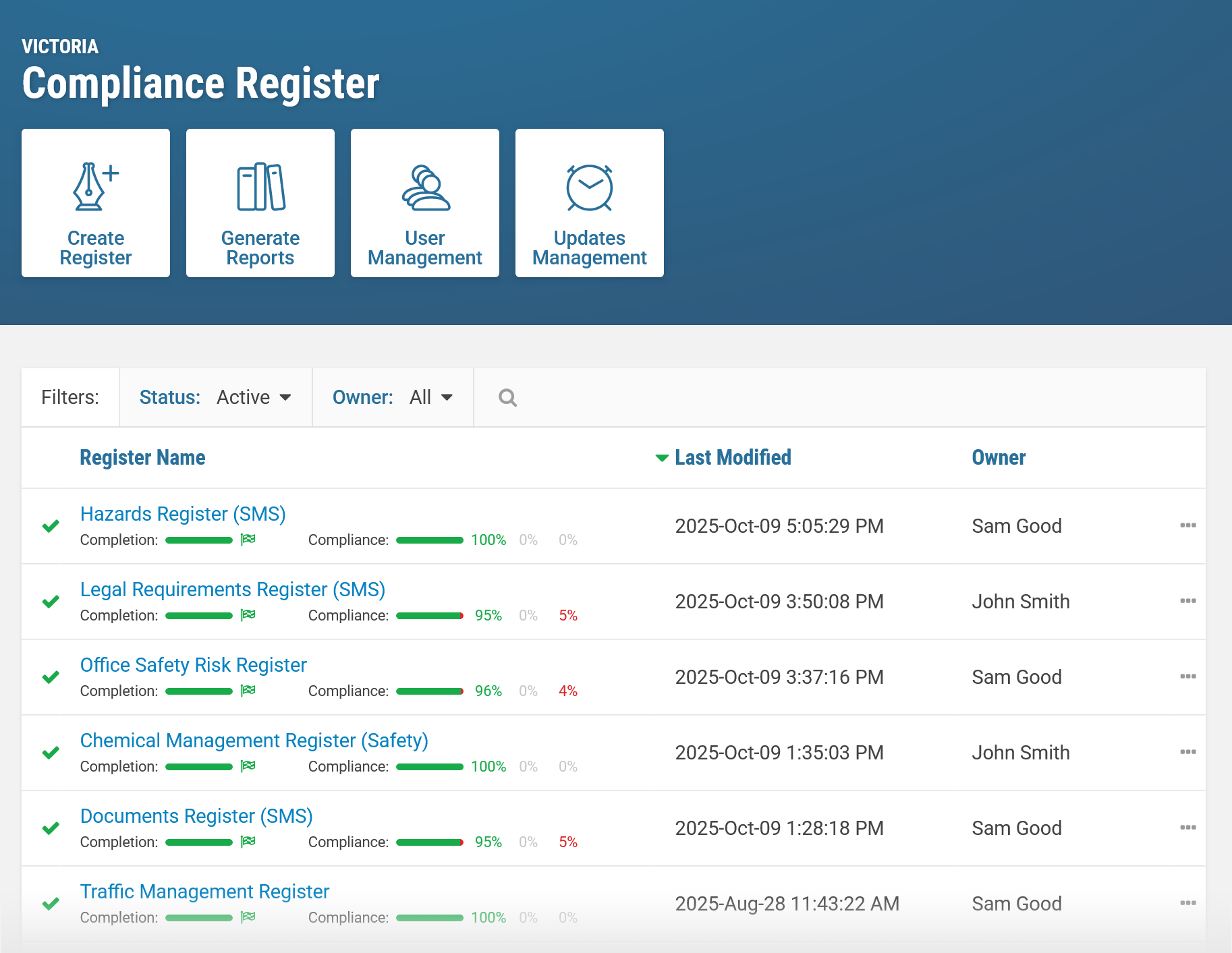Screen dimensions: 1232x953
Task: Click the green checkmark beside Chemical Management Register
Action: coord(51,753)
